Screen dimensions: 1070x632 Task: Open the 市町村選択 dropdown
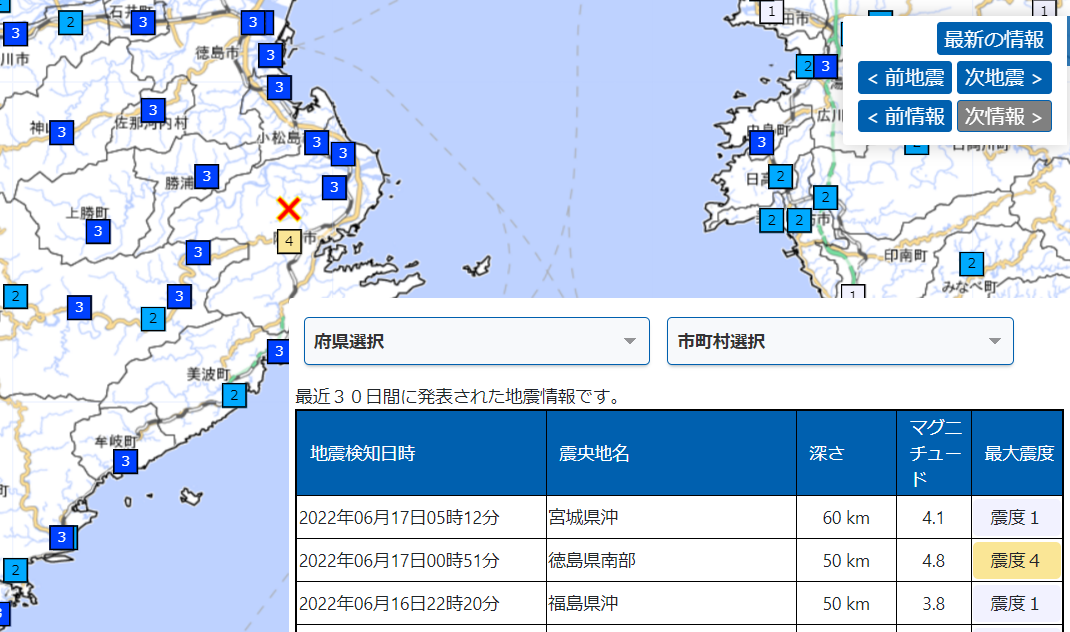[840, 341]
